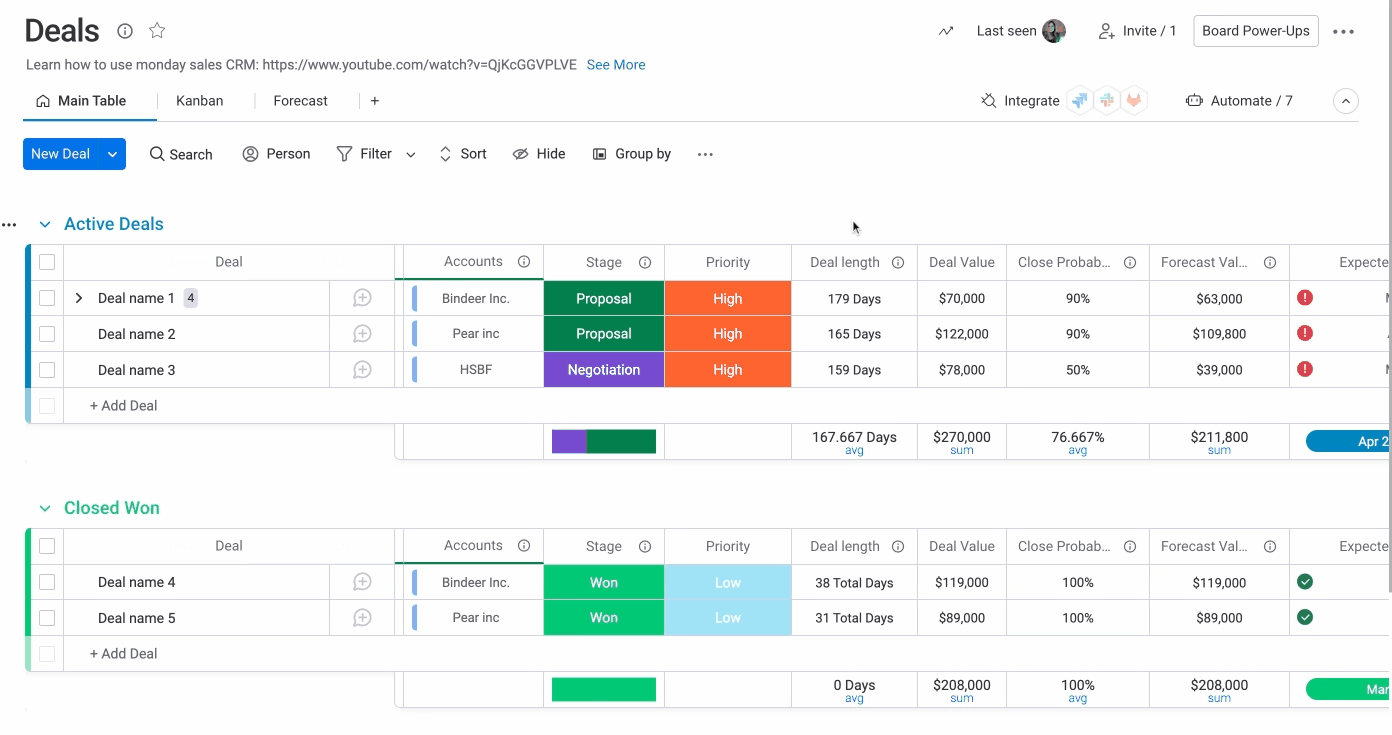Image resolution: width=1392 pixels, height=735 pixels.
Task: Expand subitems of Deal name 1
Action: (78, 297)
